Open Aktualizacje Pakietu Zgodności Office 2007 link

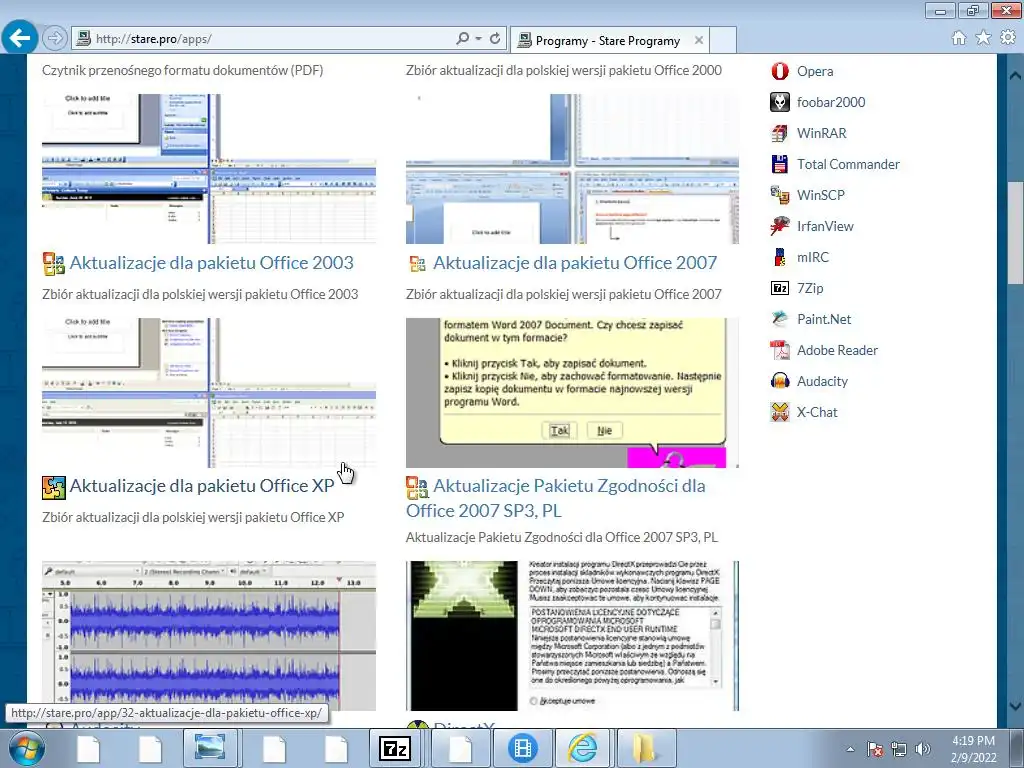pos(556,498)
